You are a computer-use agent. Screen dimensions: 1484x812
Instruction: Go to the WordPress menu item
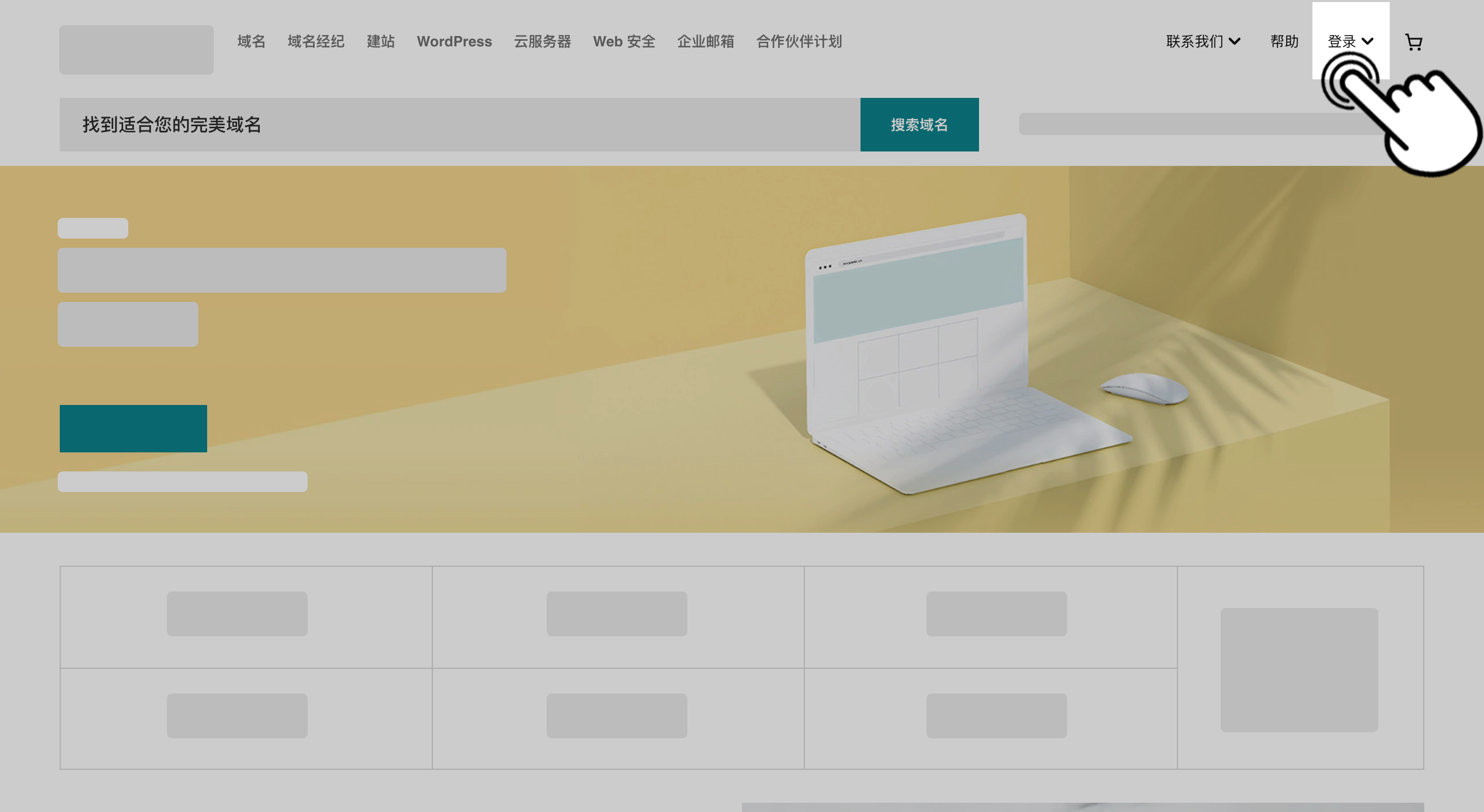pos(454,41)
